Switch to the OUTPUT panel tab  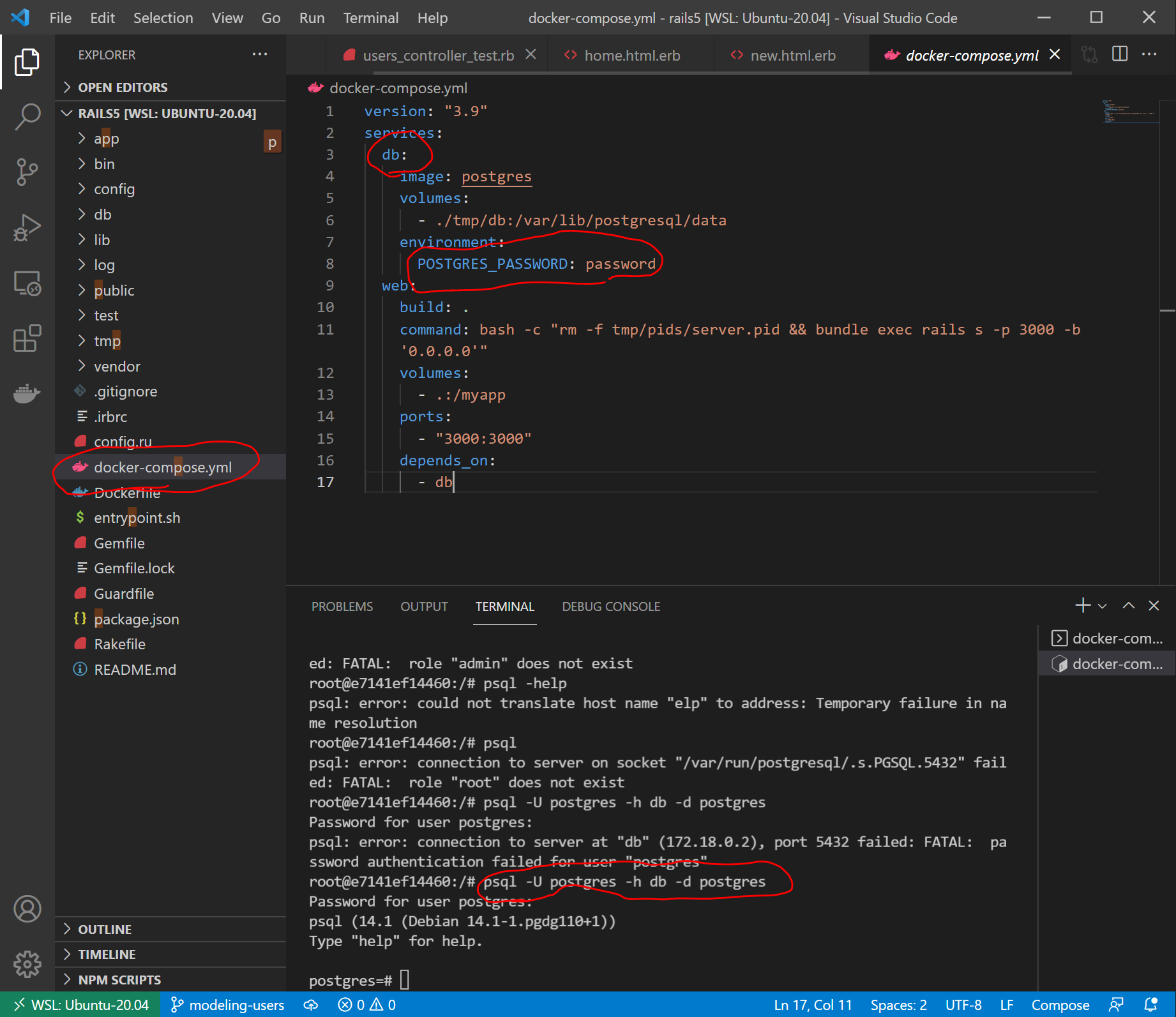point(425,606)
